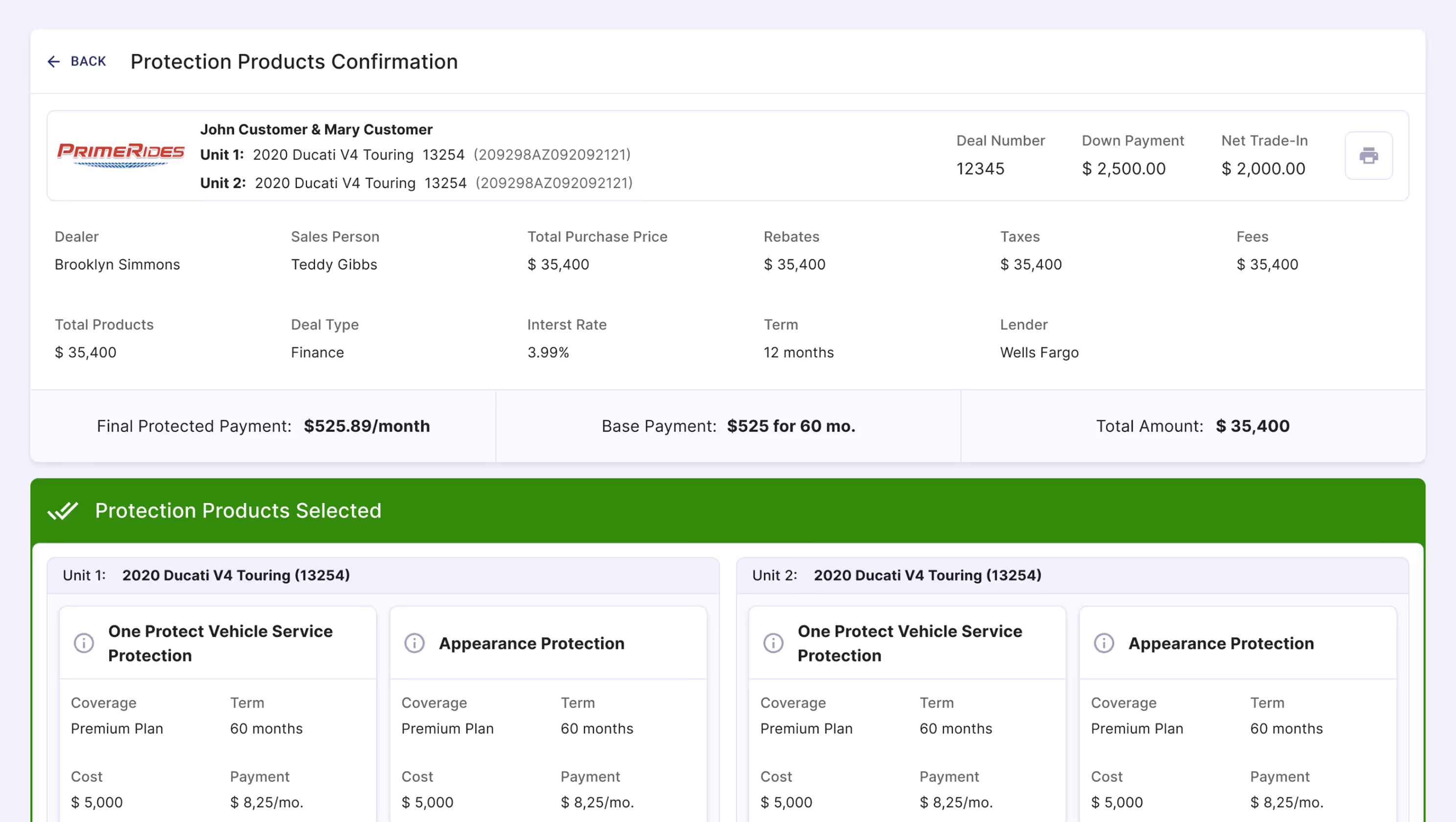Screen dimensions: 1456x822
Task: Click the Unit 2 Appearance Protection title
Action: (1221, 643)
